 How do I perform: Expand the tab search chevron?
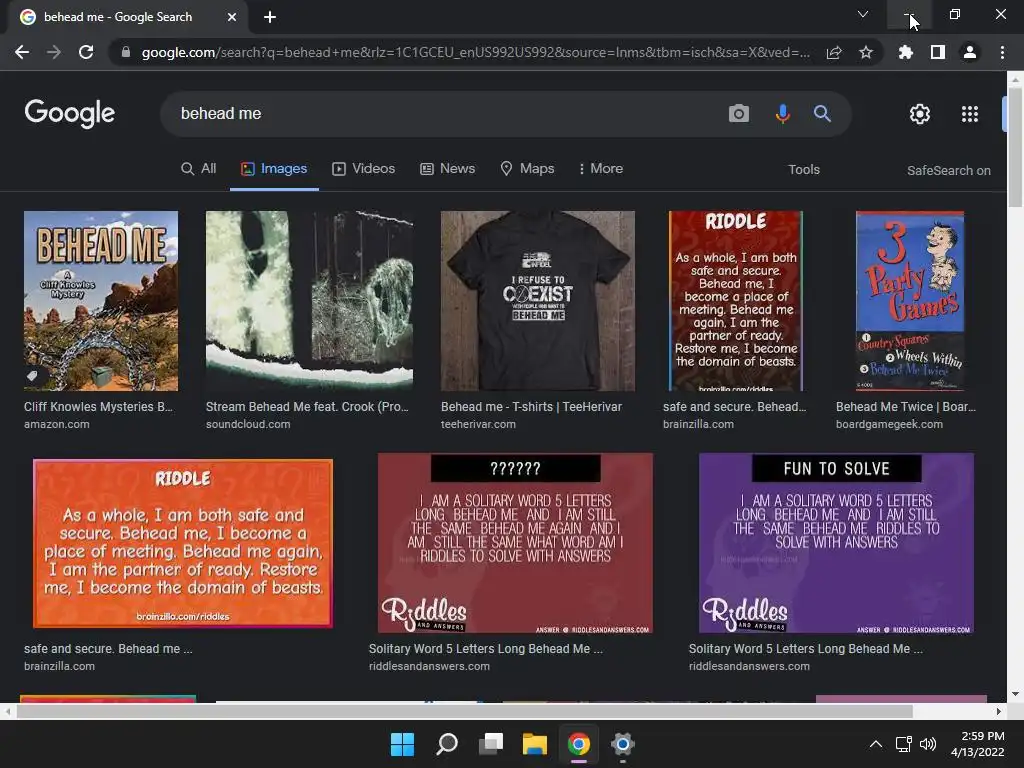[x=863, y=14]
